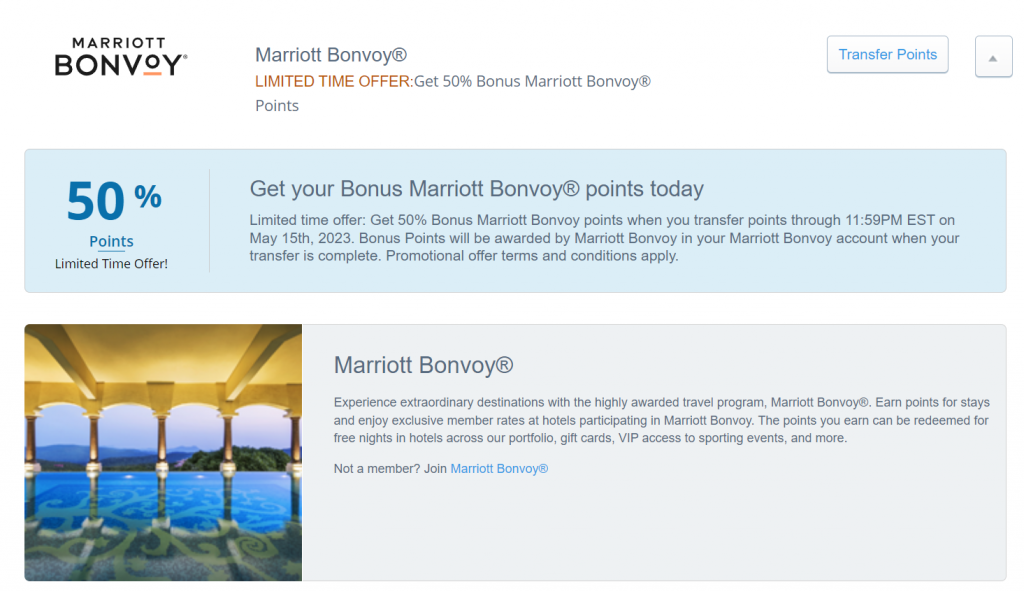Click the word Points below the orange offer
1024x591 pixels.
[x=277, y=105]
